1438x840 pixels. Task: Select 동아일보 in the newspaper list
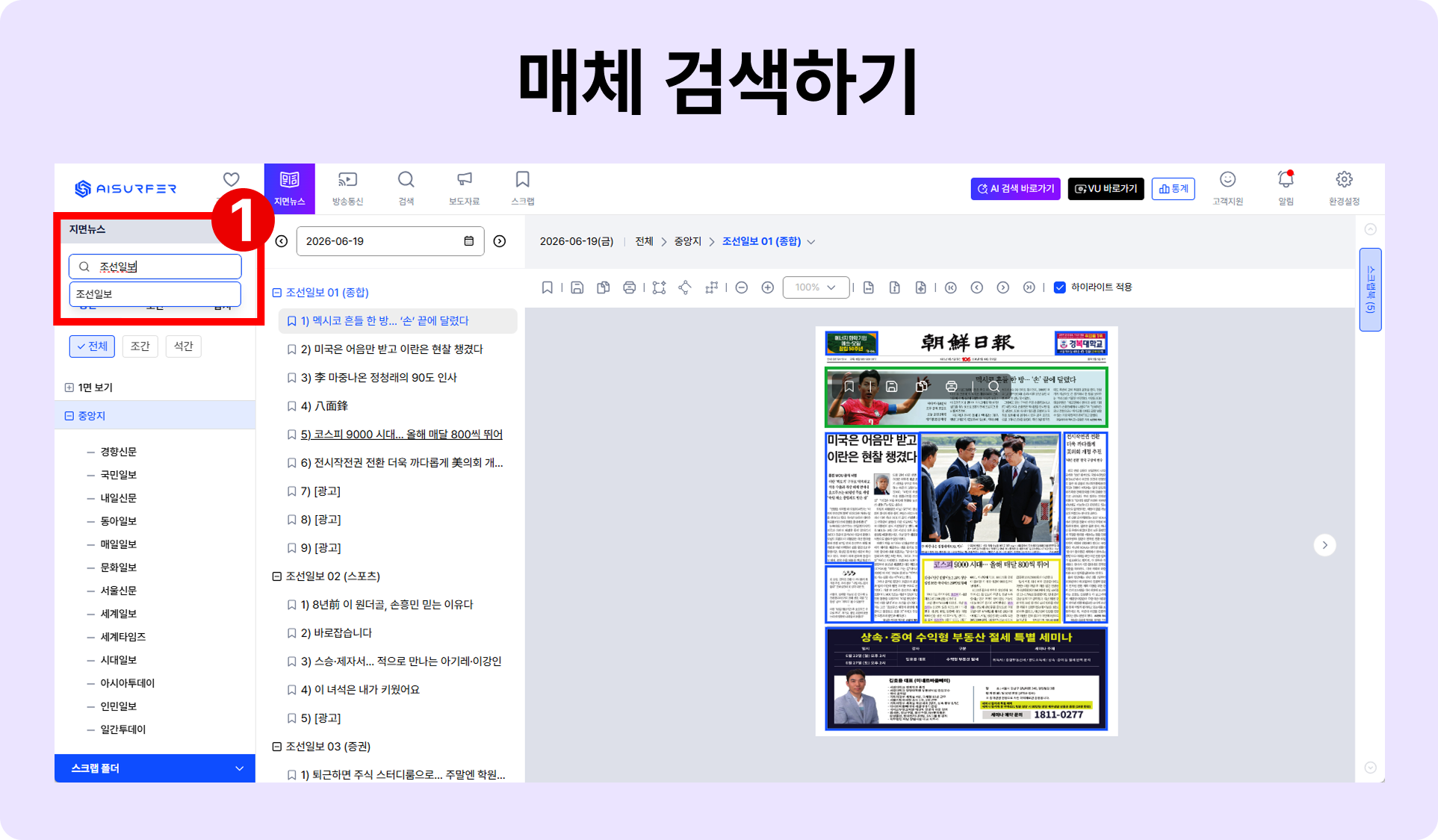(x=118, y=521)
